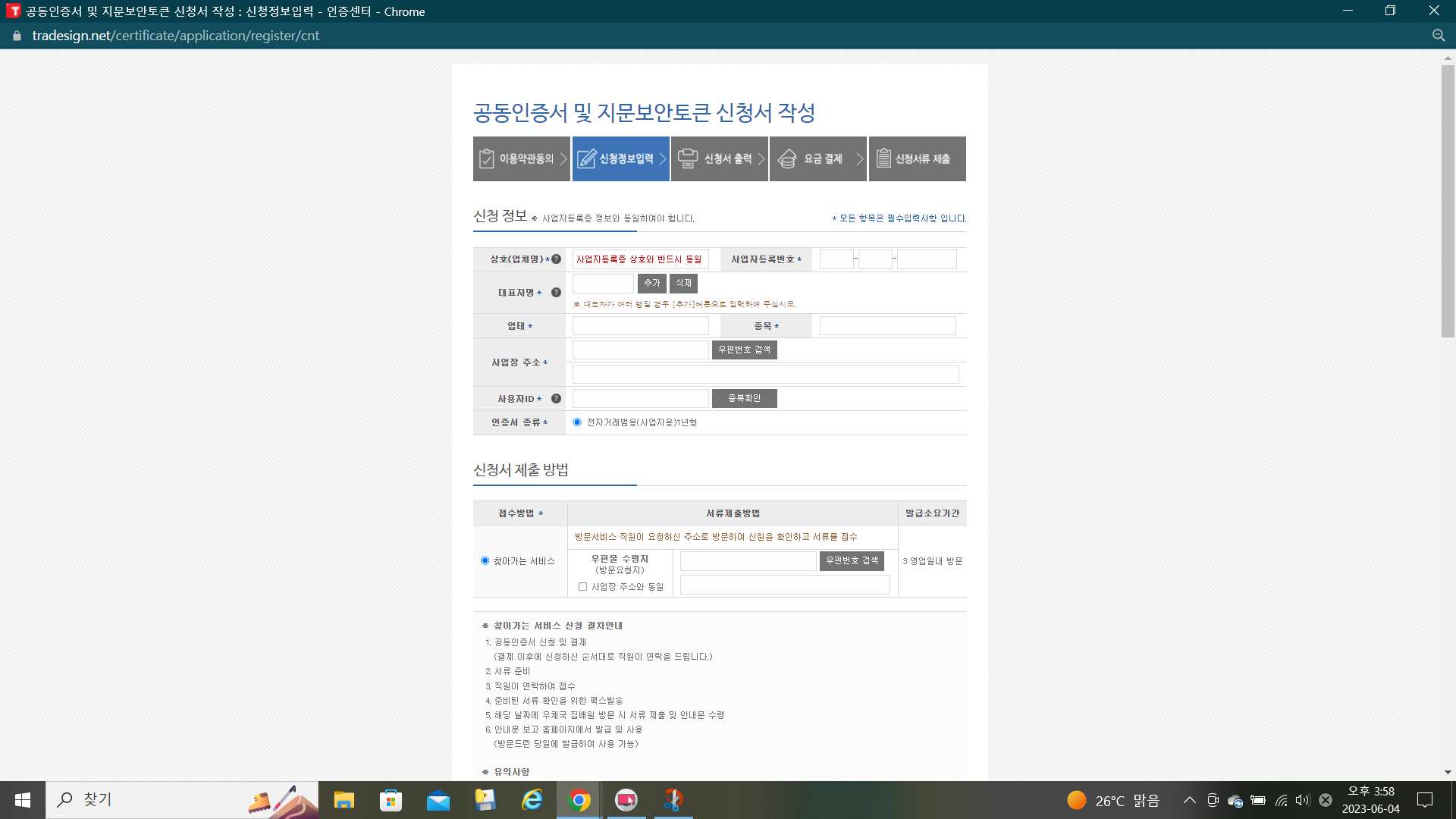Go to the 이용약관동의 step tab
Viewport: 1456px width, 819px height.
coord(521,158)
